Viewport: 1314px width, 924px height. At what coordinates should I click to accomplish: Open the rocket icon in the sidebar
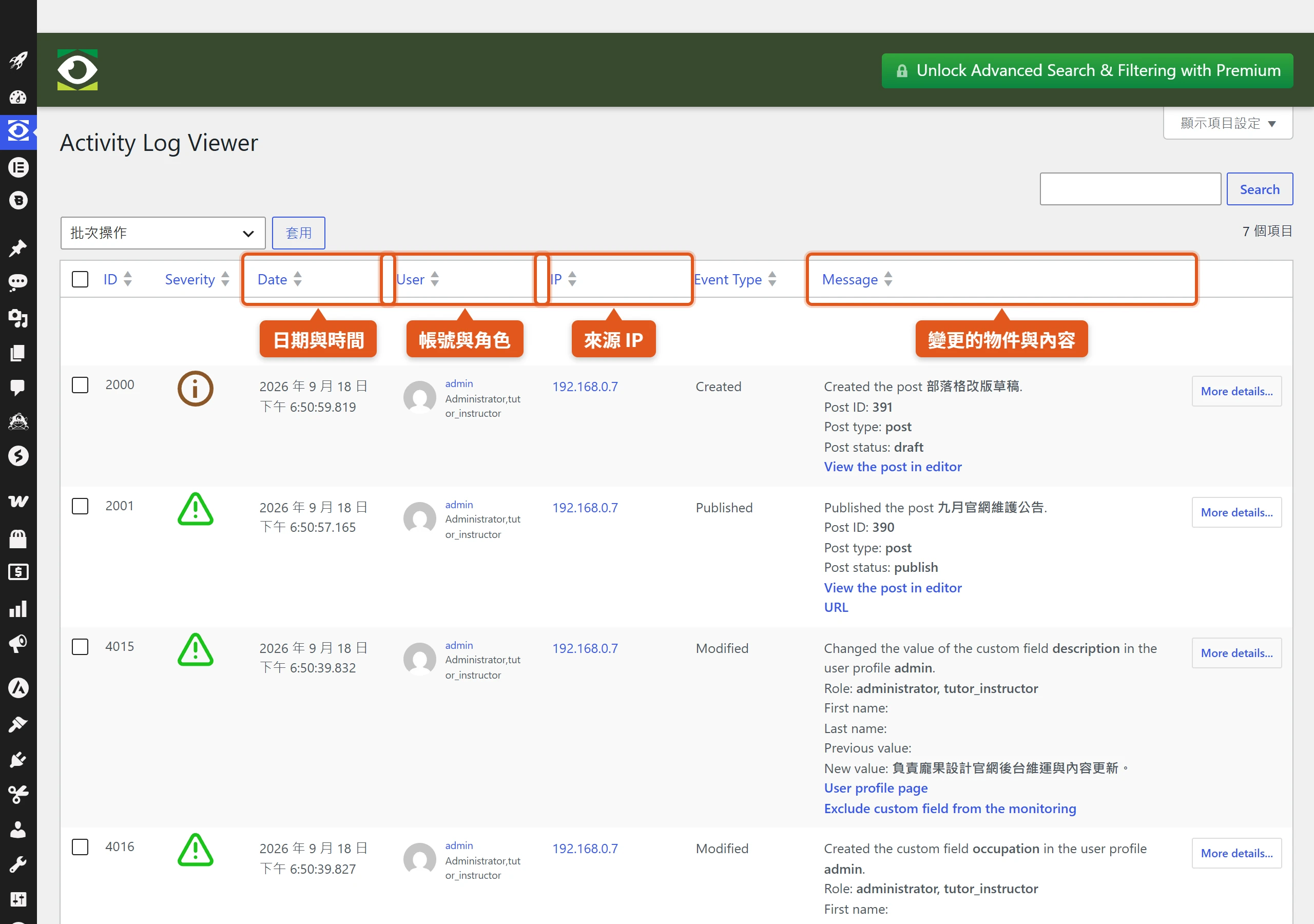pyautogui.click(x=18, y=60)
